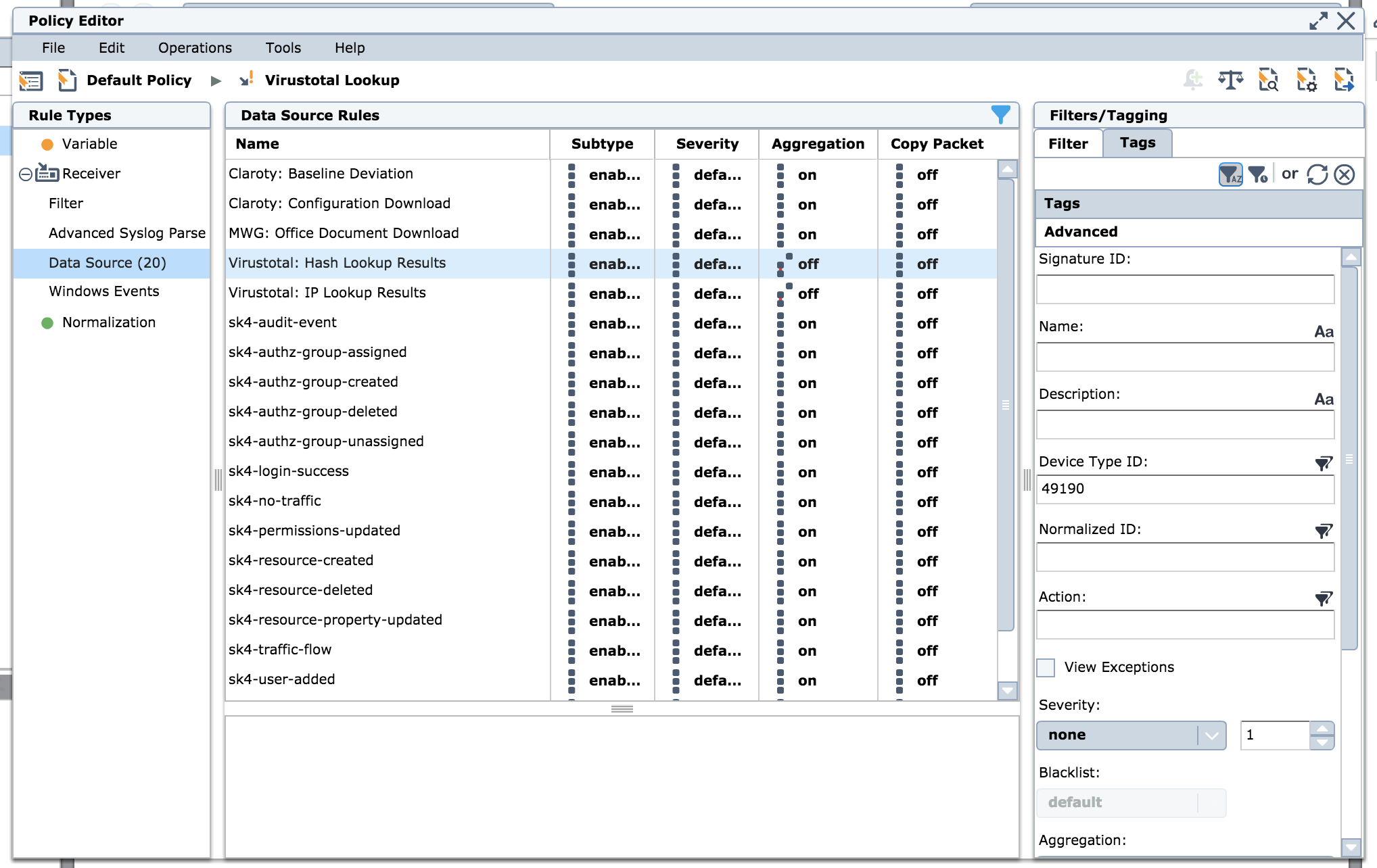Switch to the Filter tab
The width and height of the screenshot is (1377, 868).
click(1067, 143)
